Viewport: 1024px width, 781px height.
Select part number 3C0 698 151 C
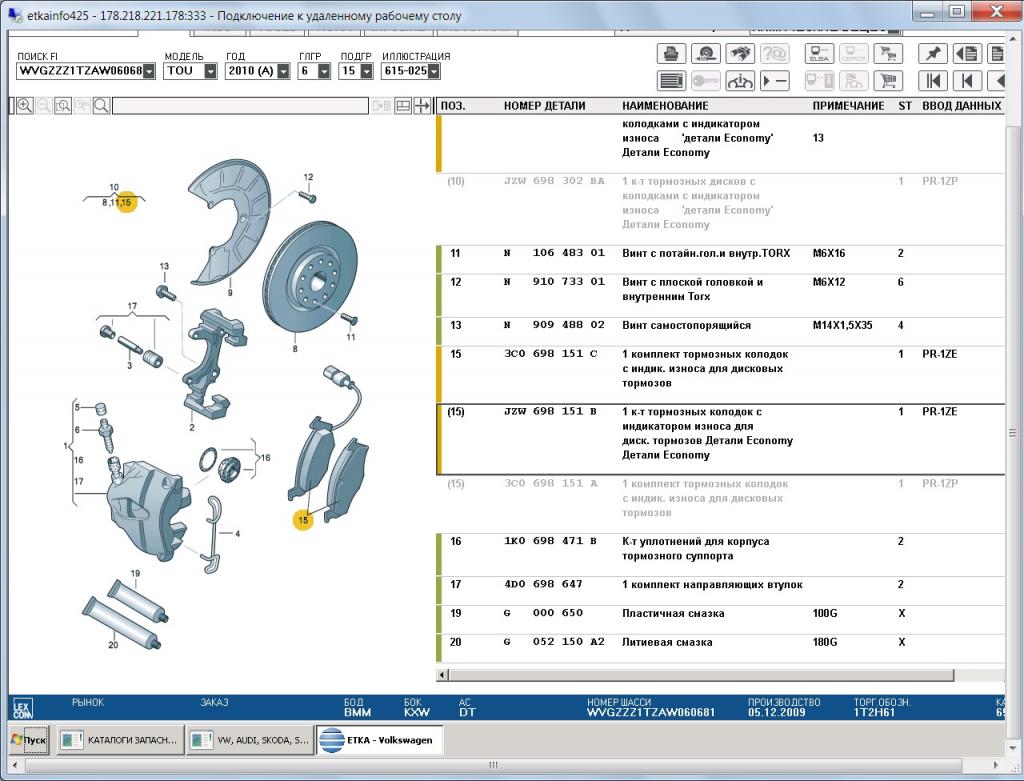pyautogui.click(x=551, y=354)
